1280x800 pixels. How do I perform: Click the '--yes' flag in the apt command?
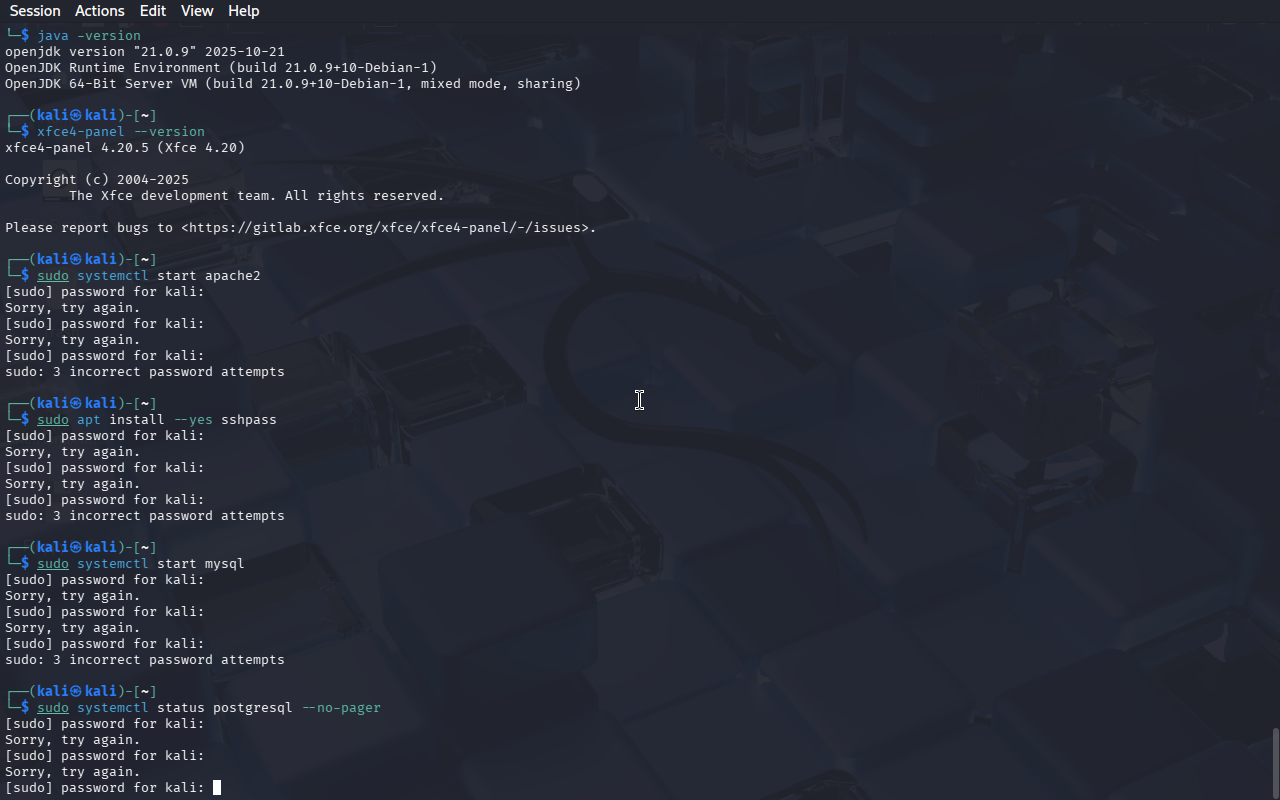[193, 420]
